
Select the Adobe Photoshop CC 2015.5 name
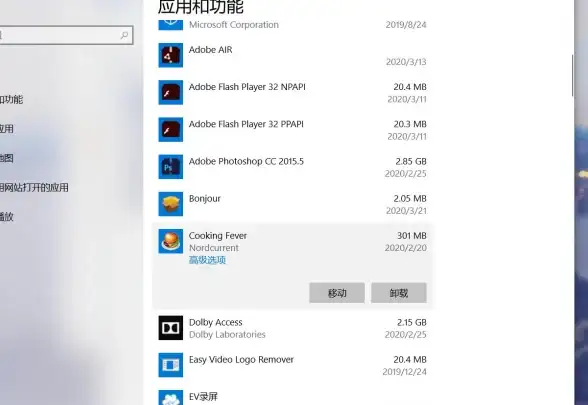point(246,161)
